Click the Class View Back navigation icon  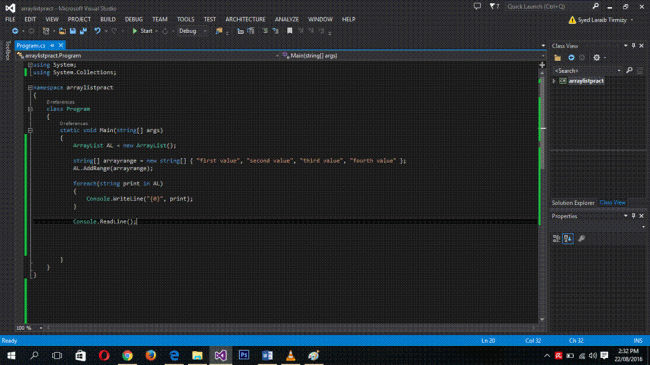pyautogui.click(x=571, y=58)
